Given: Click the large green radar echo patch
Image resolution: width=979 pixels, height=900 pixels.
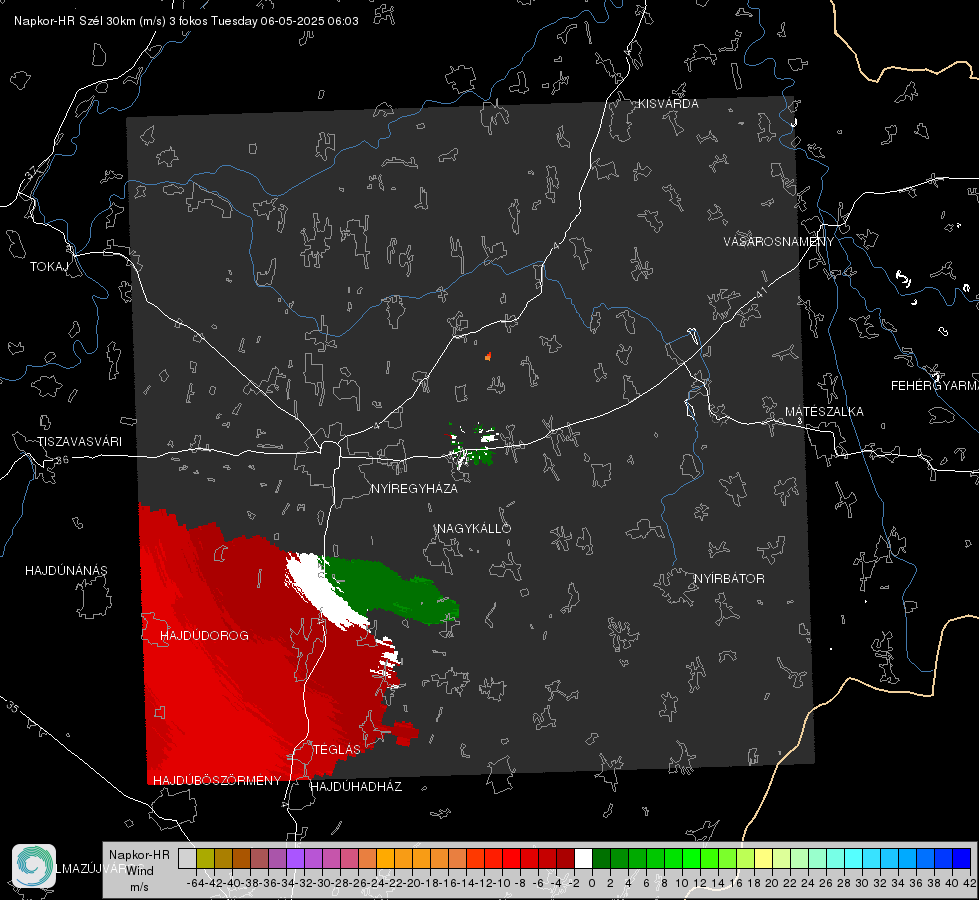Looking at the screenshot, I should tap(393, 590).
